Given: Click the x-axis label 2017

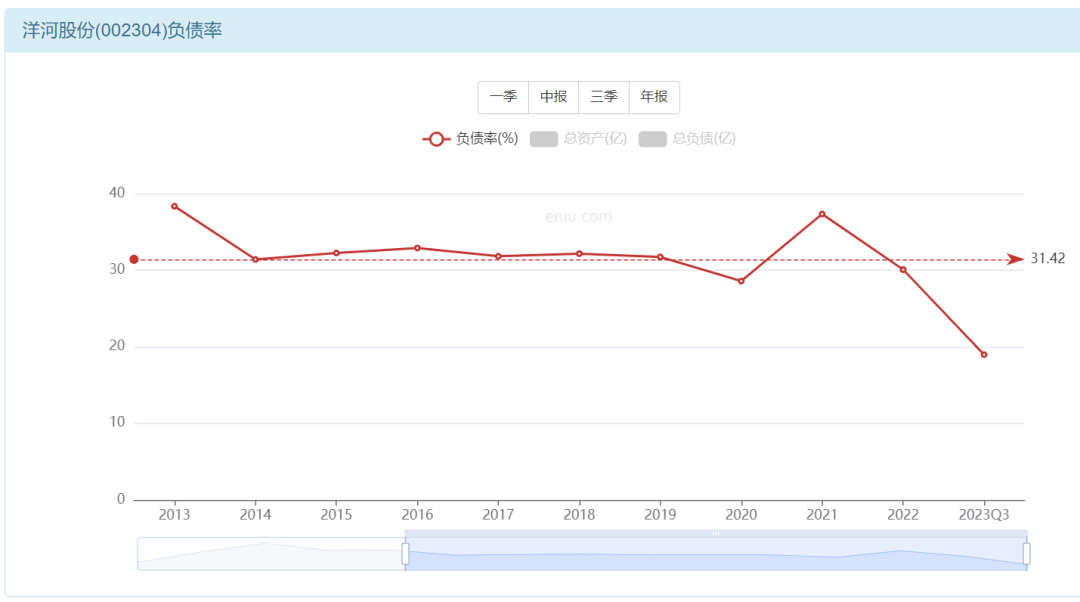Looking at the screenshot, I should [498, 515].
